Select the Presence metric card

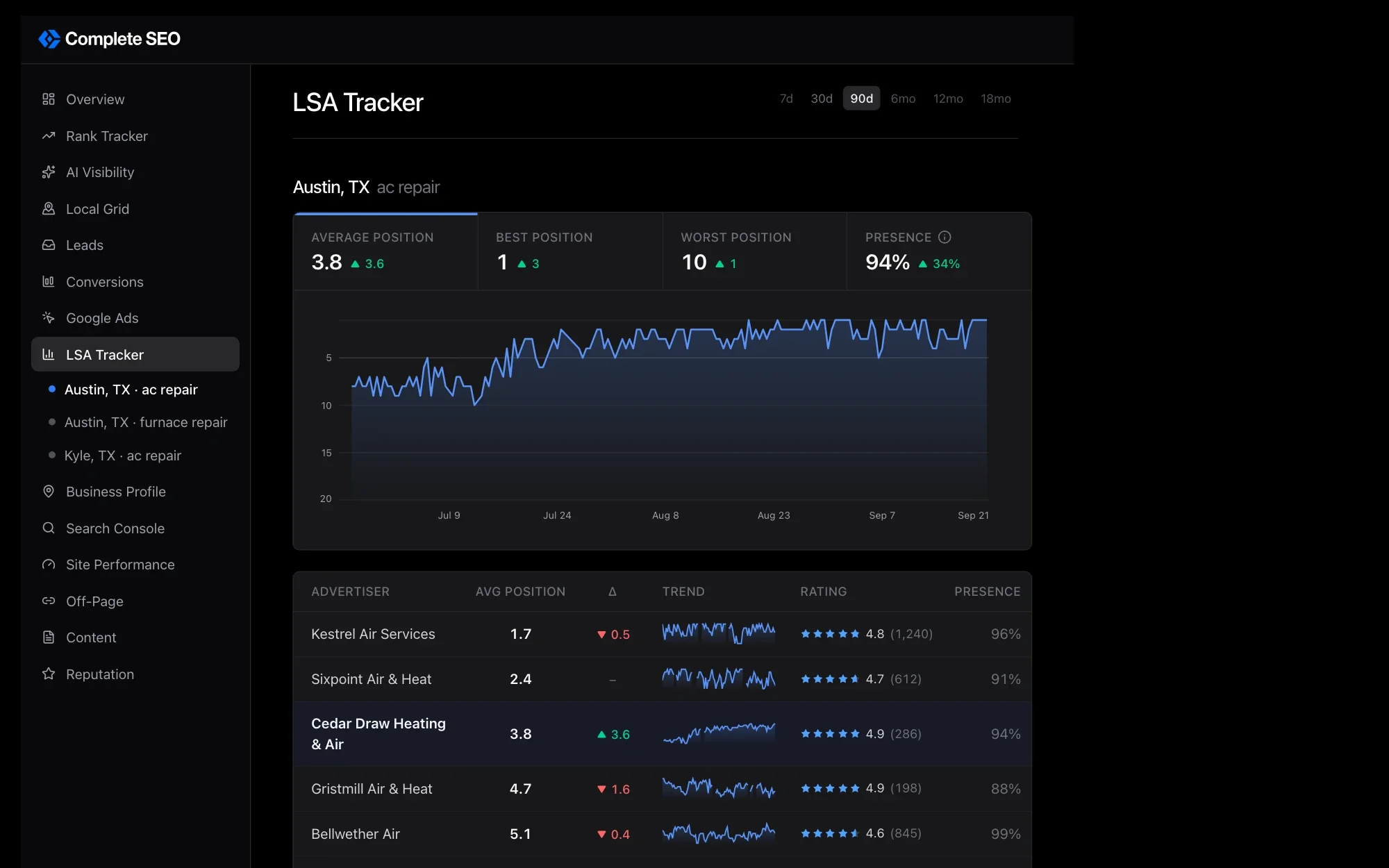[939, 251]
